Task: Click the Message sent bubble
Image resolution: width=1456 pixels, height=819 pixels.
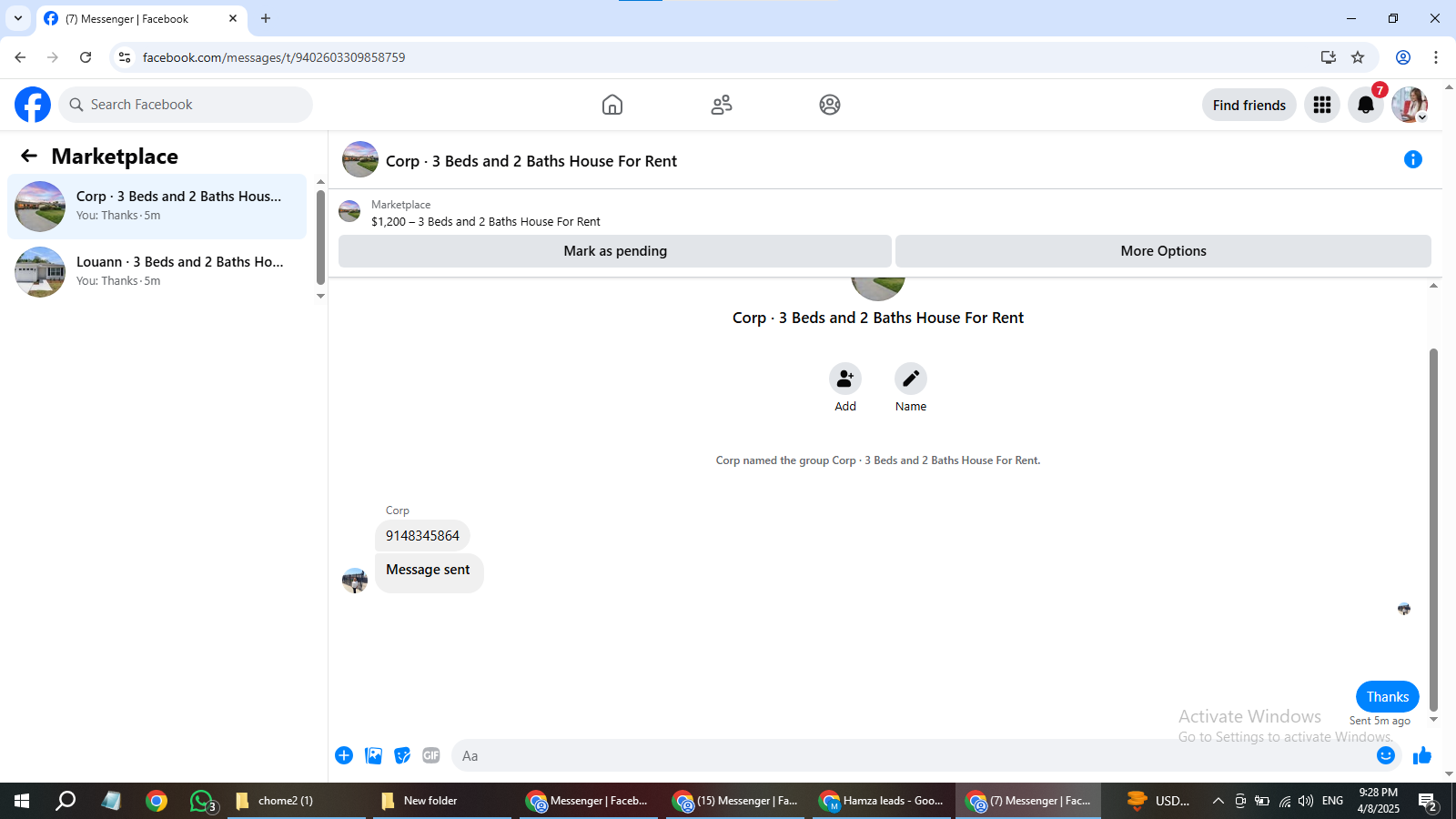Action: (x=429, y=573)
